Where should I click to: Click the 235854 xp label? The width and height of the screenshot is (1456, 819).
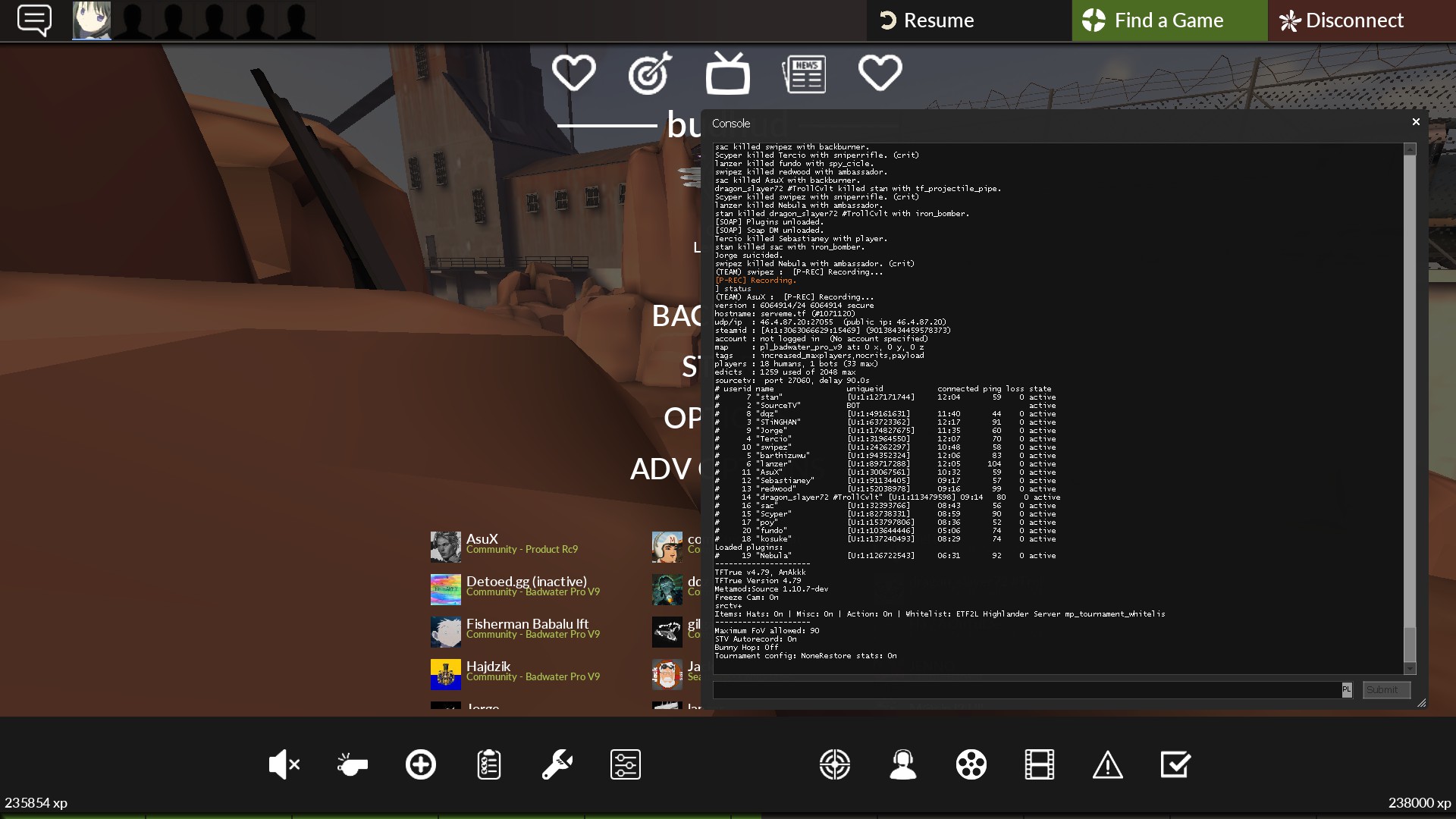point(36,802)
